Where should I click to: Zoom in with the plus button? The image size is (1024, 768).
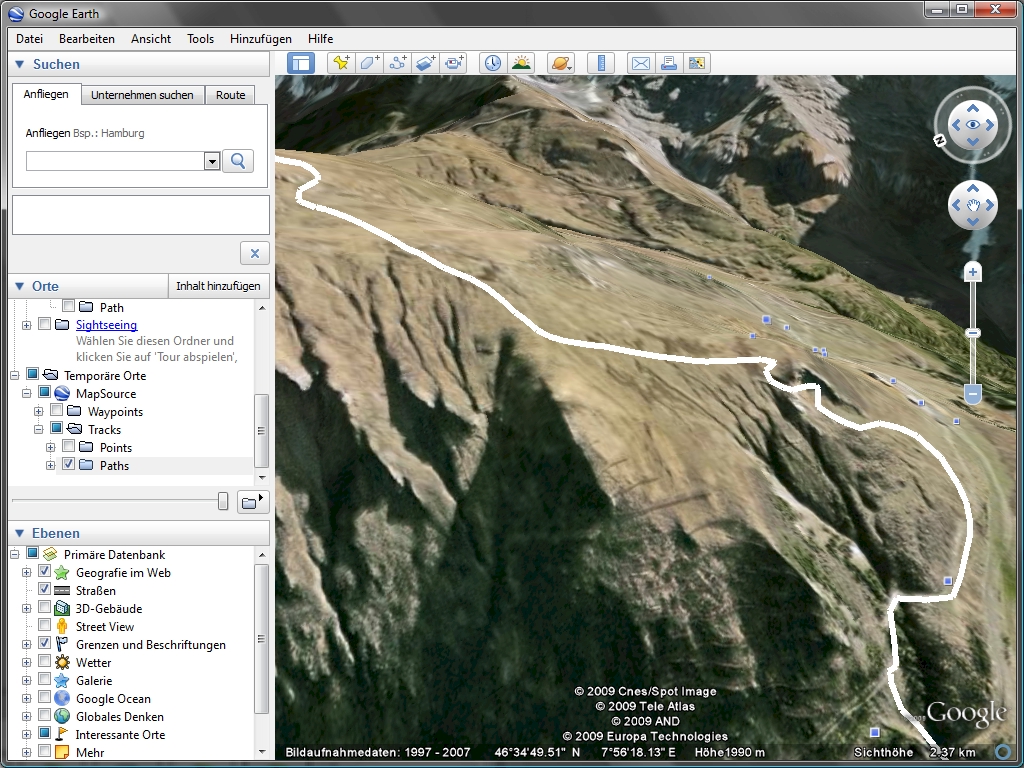(973, 272)
